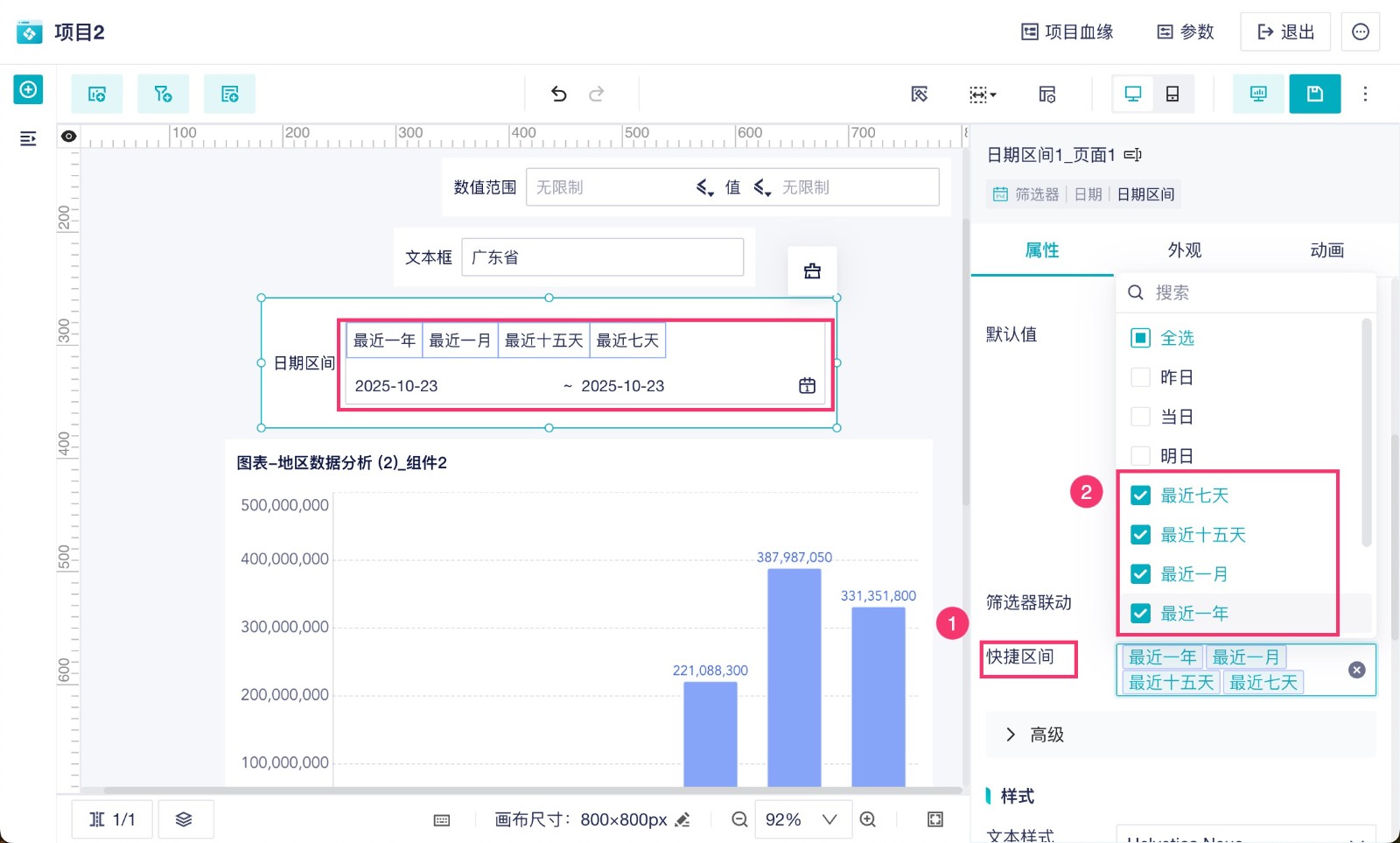This screenshot has height=843, width=1400.
Task: Click the dropdown list scrollbar
Action: (x=1367, y=433)
